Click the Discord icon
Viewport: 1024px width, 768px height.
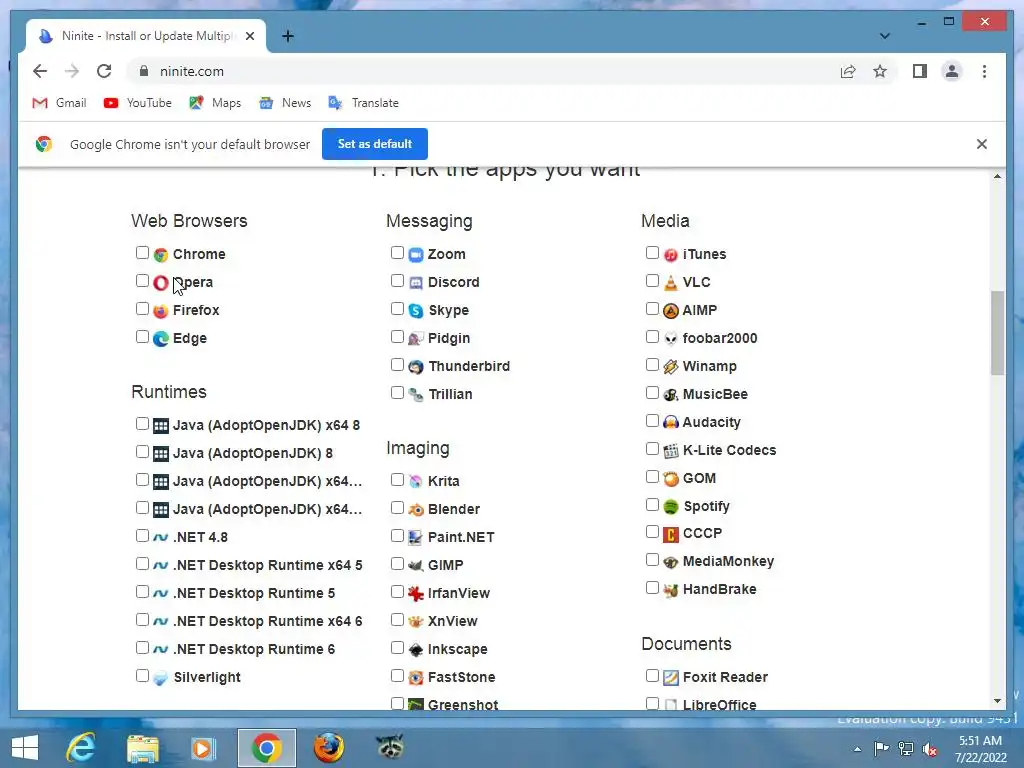[416, 283]
